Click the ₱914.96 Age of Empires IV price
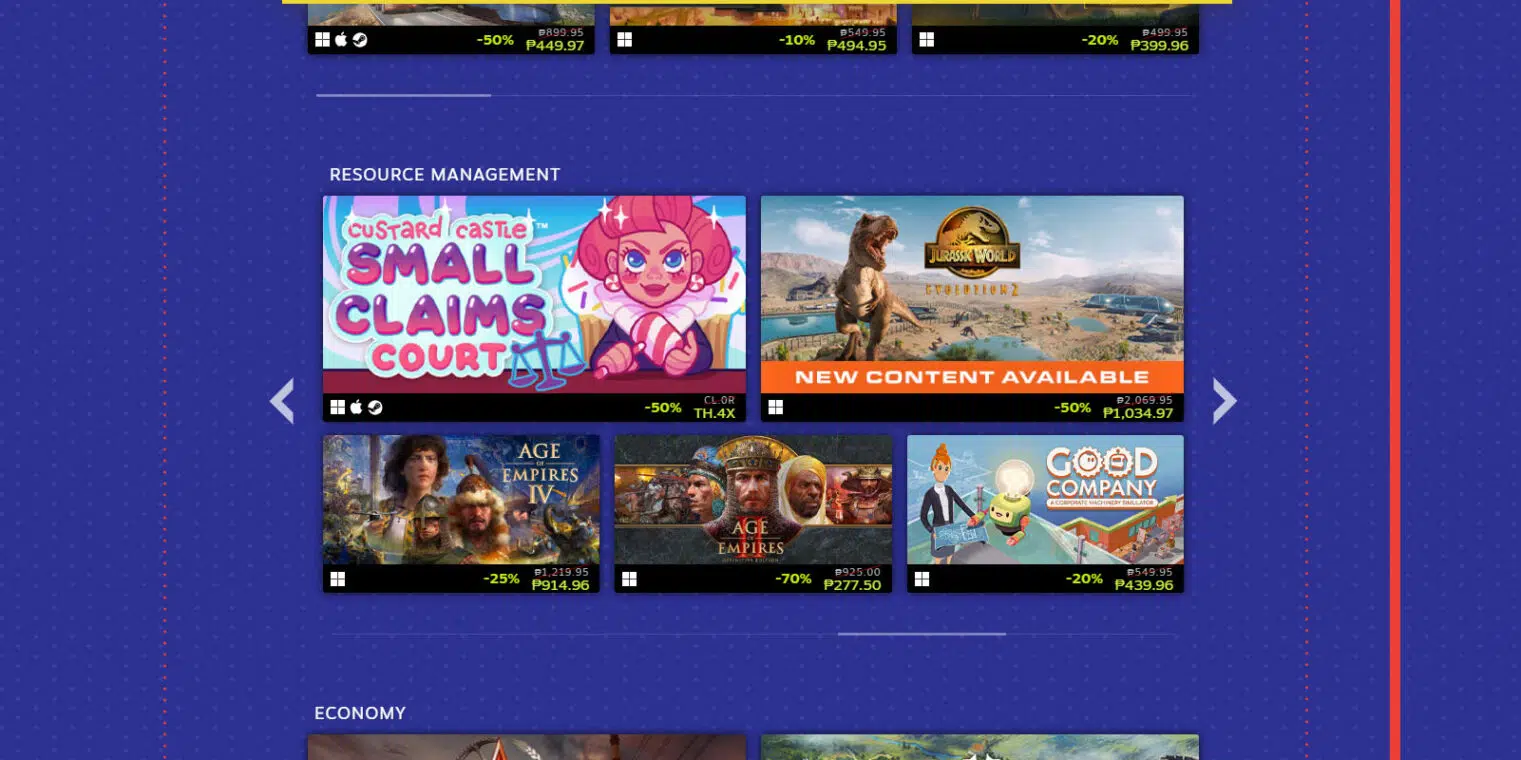1521x760 pixels. tap(560, 585)
